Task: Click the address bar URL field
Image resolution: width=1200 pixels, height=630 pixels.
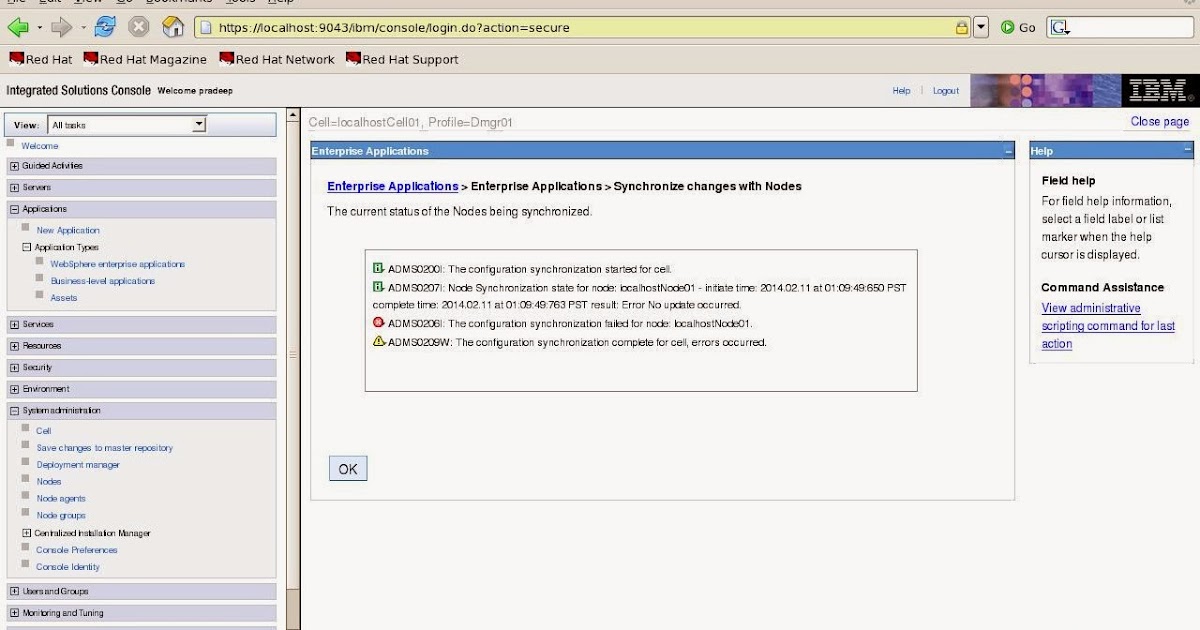Action: click(x=583, y=27)
